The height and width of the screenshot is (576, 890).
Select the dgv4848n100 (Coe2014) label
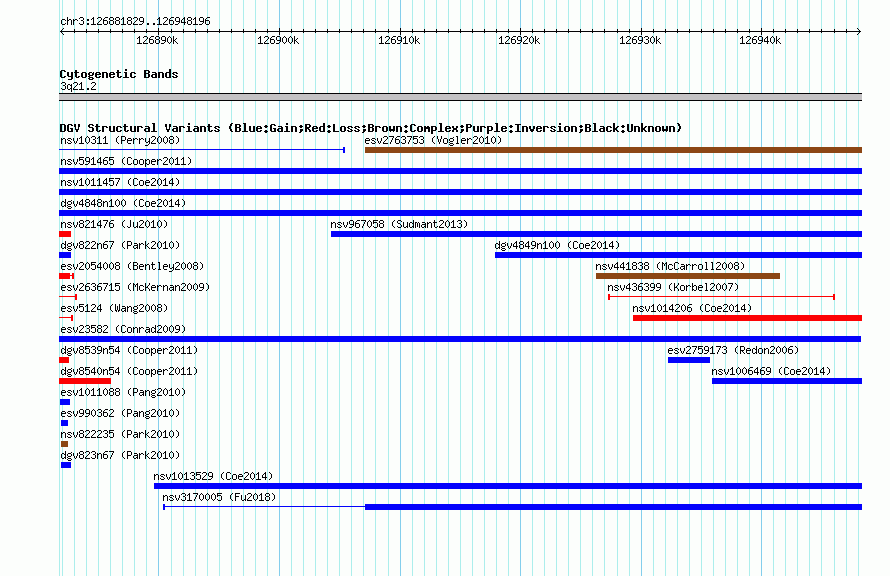click(123, 203)
